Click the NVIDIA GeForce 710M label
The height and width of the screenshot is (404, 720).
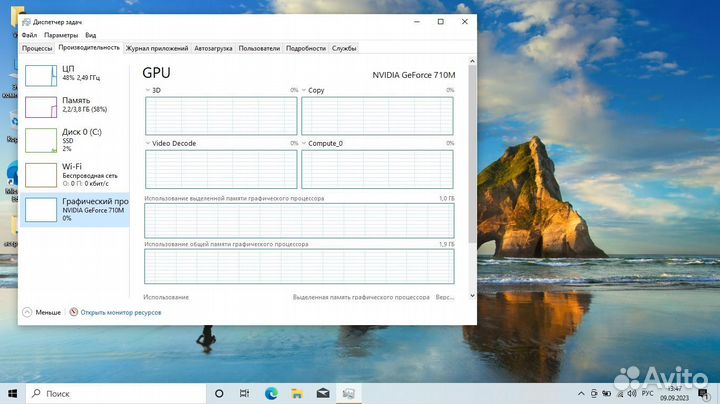point(414,75)
